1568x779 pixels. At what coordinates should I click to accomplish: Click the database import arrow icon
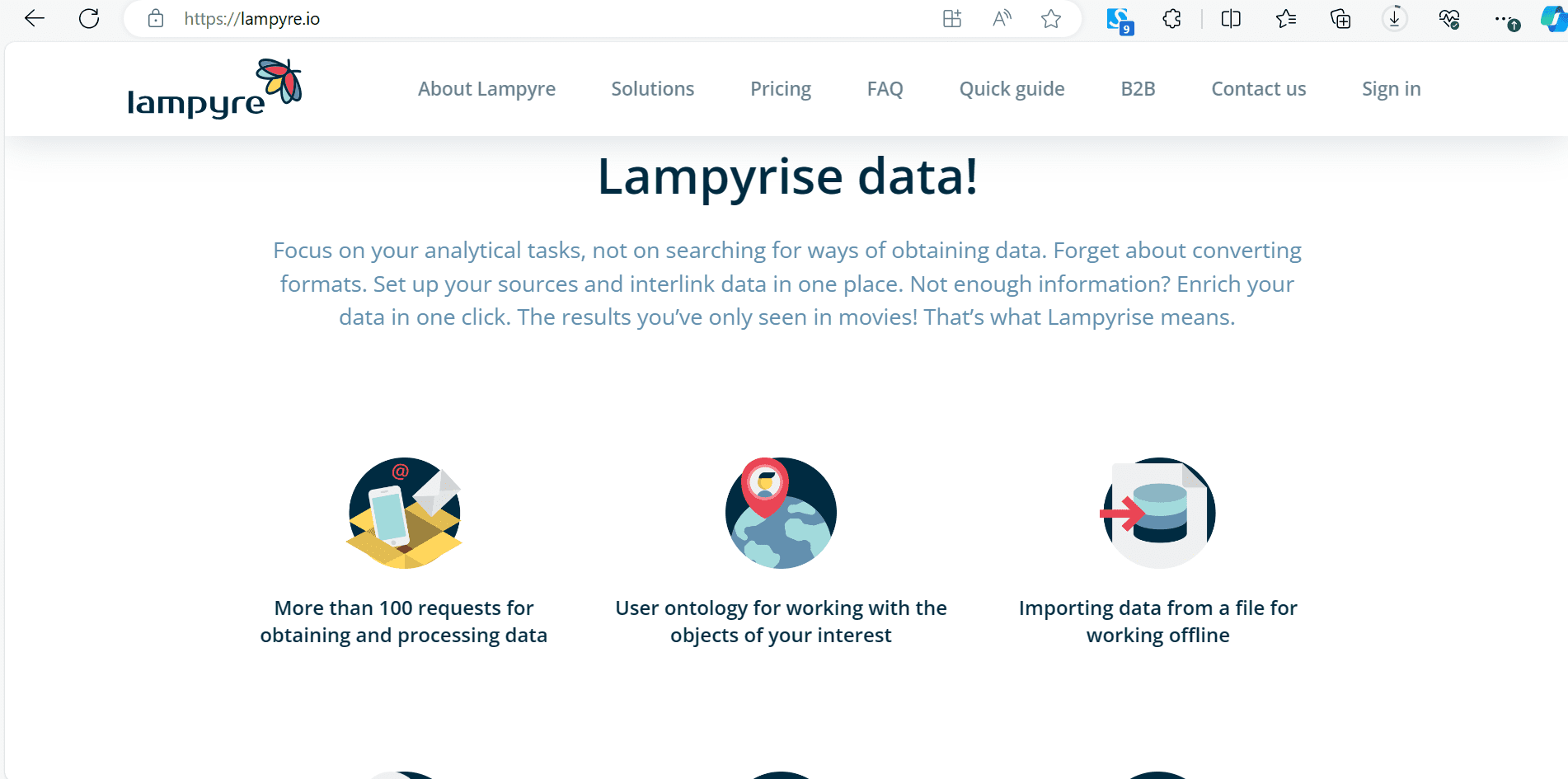tap(1158, 513)
